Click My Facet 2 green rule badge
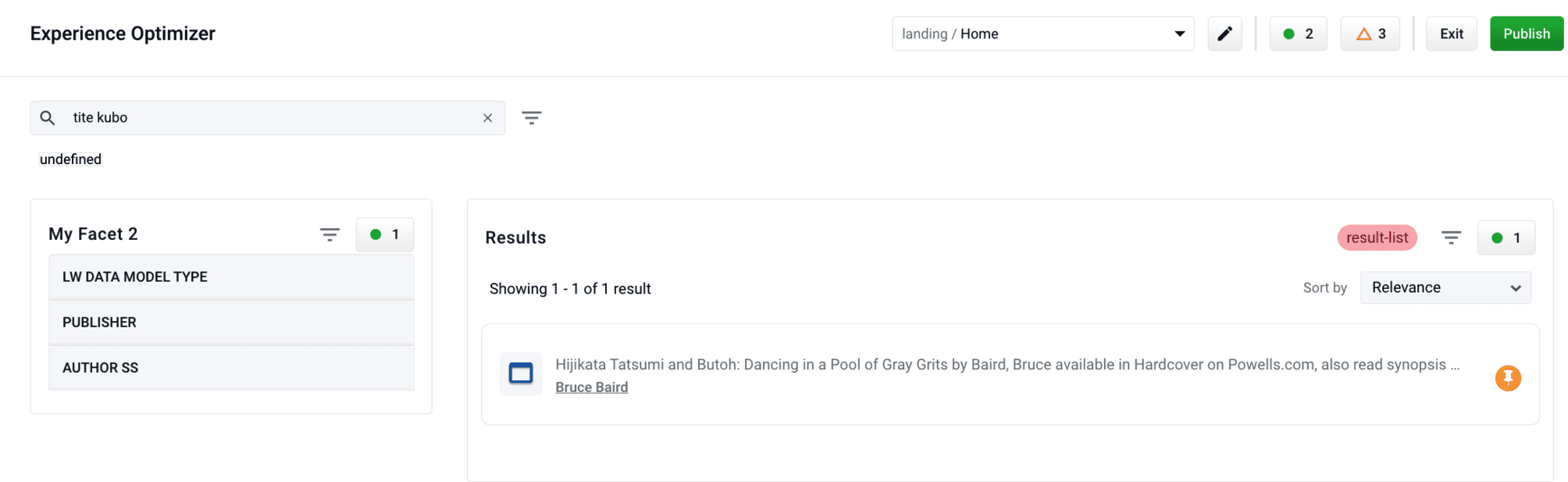Image resolution: width=1568 pixels, height=482 pixels. (x=385, y=234)
